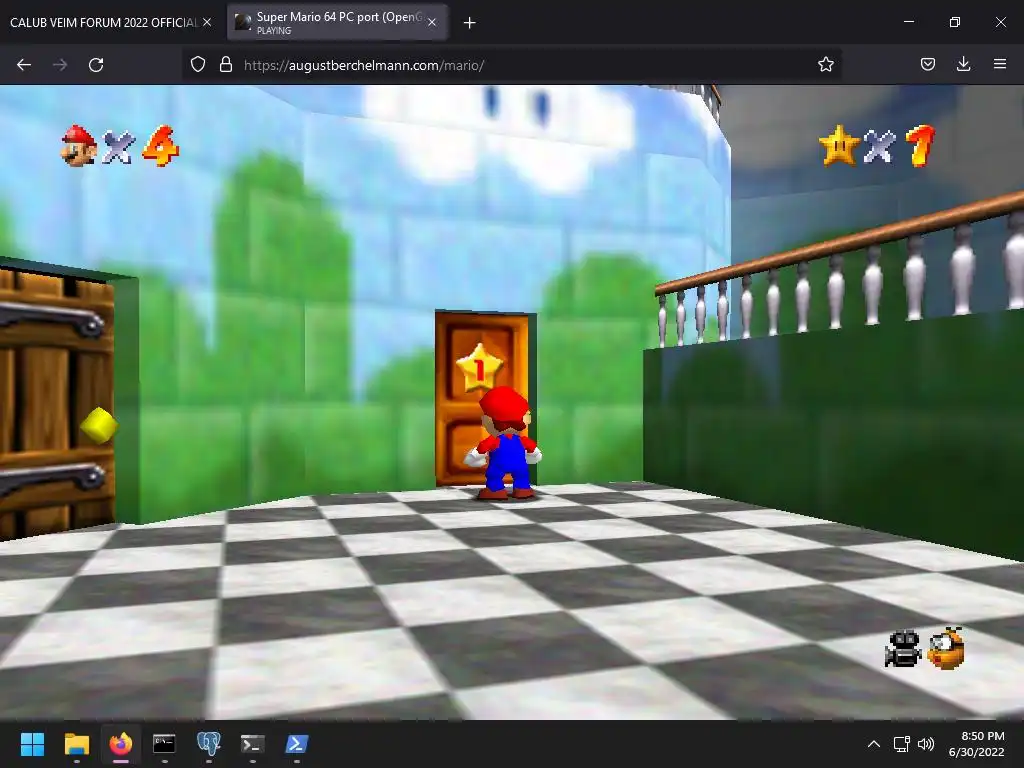Click the Lakitu camera mode icon

(946, 648)
